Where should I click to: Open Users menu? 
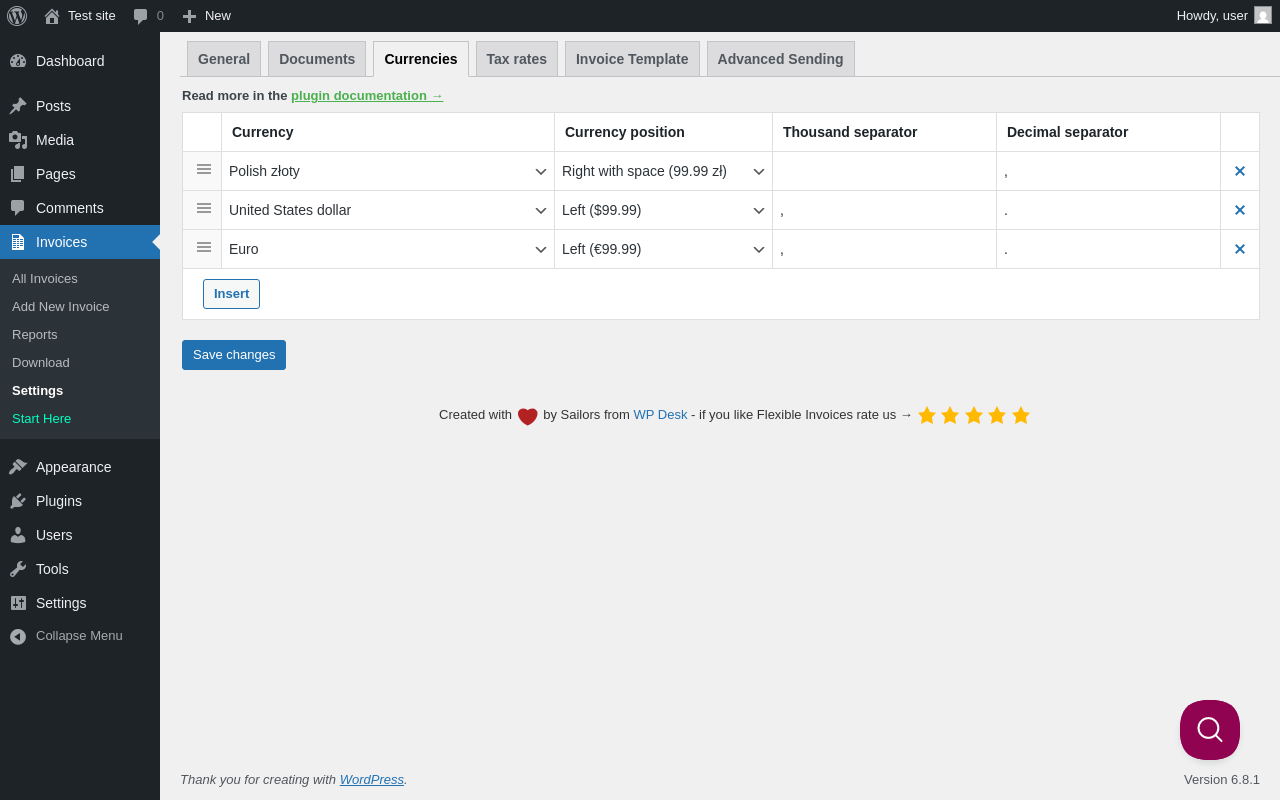(x=80, y=535)
